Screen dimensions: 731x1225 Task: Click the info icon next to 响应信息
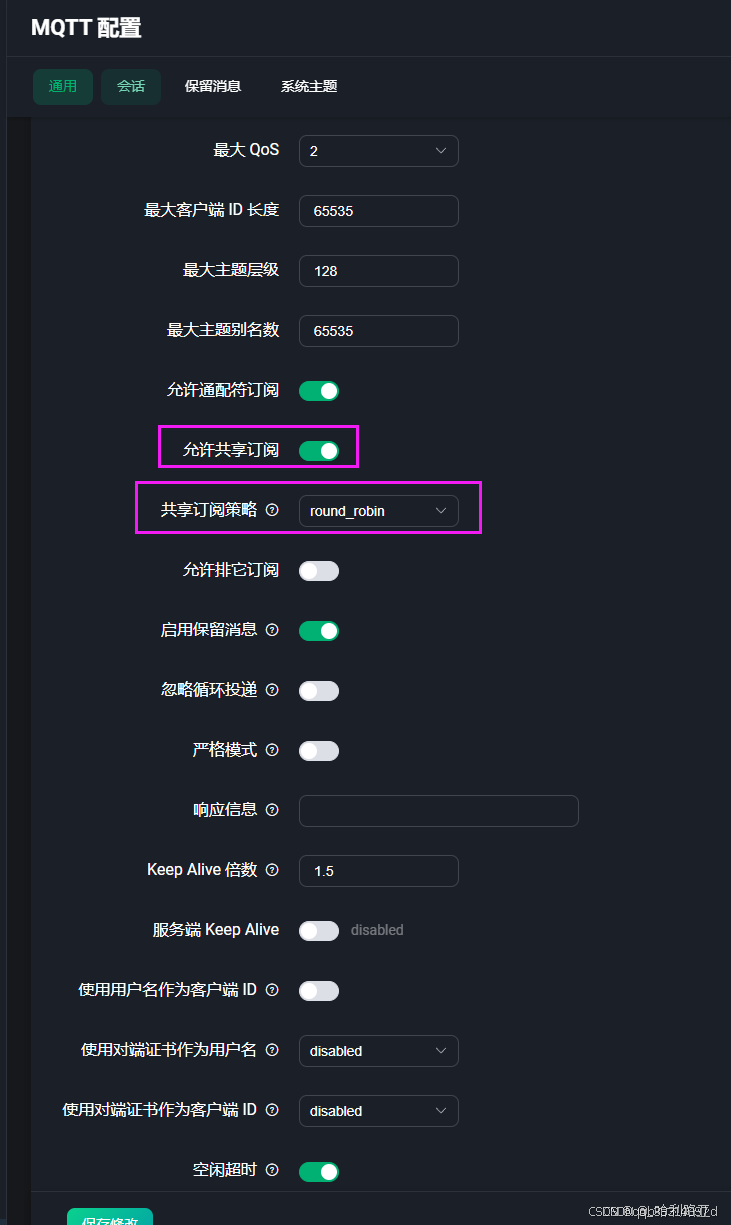pyautogui.click(x=273, y=810)
